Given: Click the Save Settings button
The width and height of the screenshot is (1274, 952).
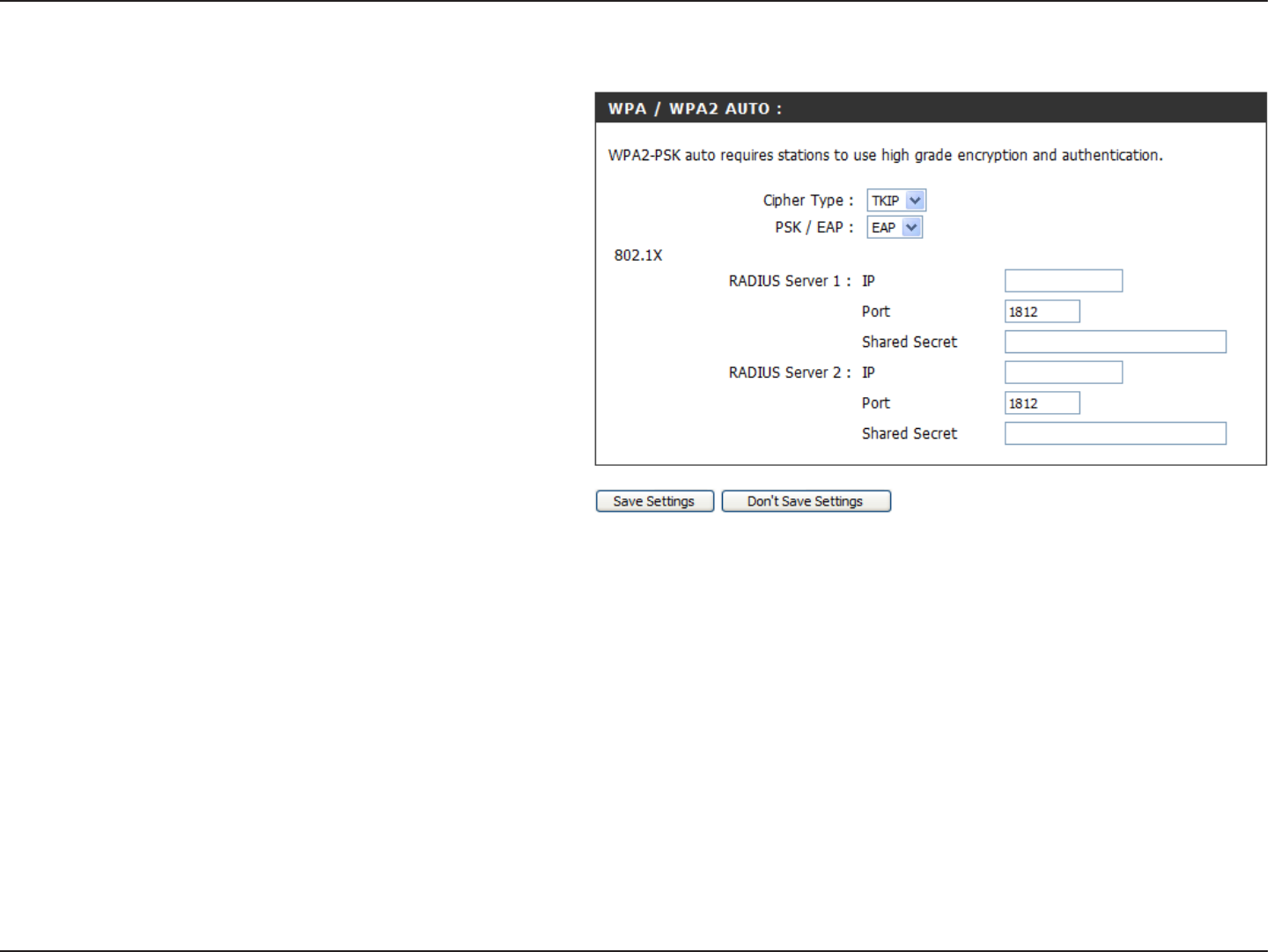Looking at the screenshot, I should (654, 501).
